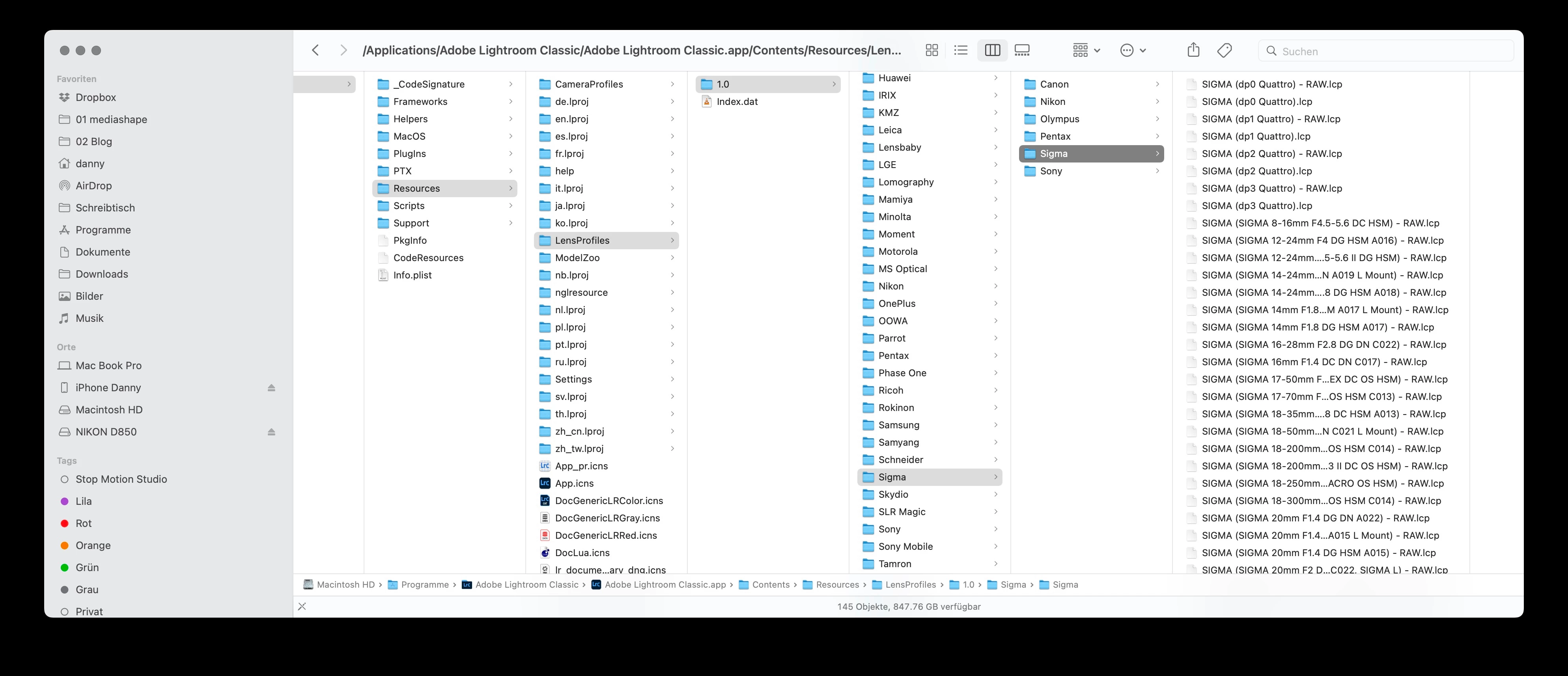The image size is (1568, 676).
Task: Click Resources in the path bar
Action: (837, 584)
